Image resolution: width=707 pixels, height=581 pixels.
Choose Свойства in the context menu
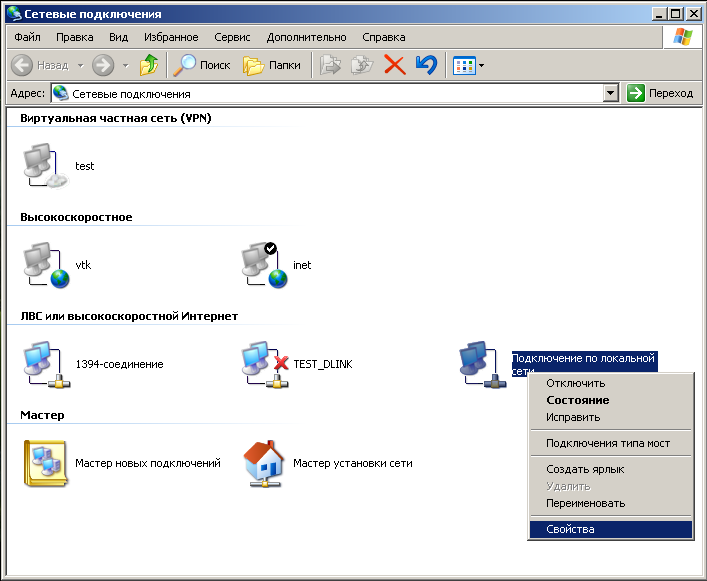click(x=570, y=529)
